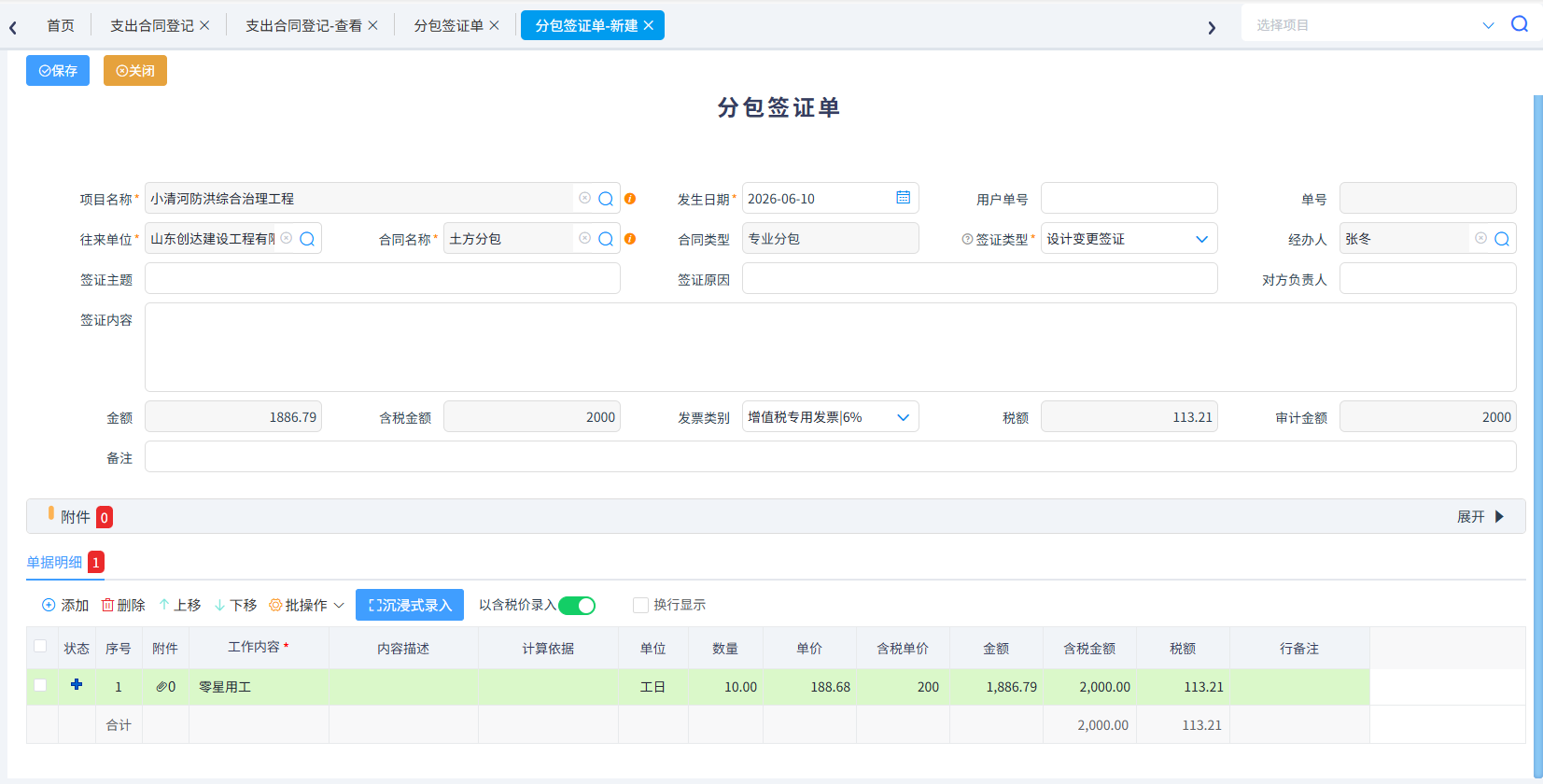Clear the 项目名称 field value
The width and height of the screenshot is (1543, 784).
[x=584, y=198]
